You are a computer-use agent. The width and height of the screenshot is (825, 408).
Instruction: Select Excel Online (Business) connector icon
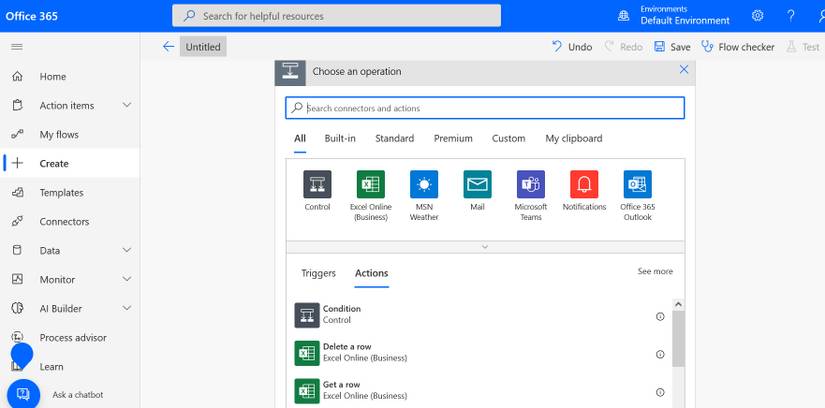coord(370,184)
